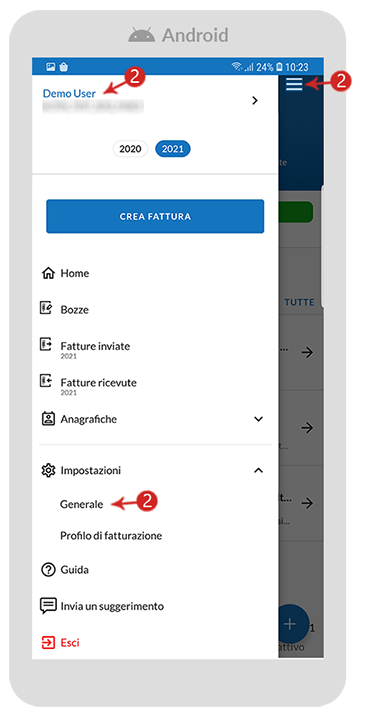Viewport: 370px width, 716px height.
Task: Open Guida question mark icon
Action: (48, 570)
